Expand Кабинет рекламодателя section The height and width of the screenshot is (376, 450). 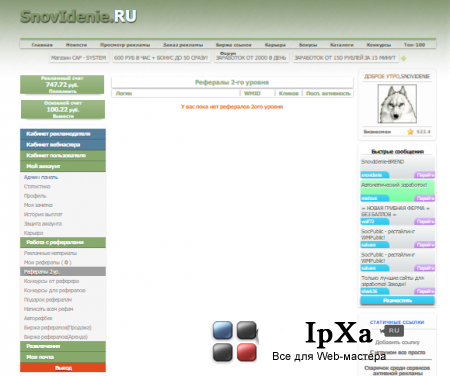point(63,134)
